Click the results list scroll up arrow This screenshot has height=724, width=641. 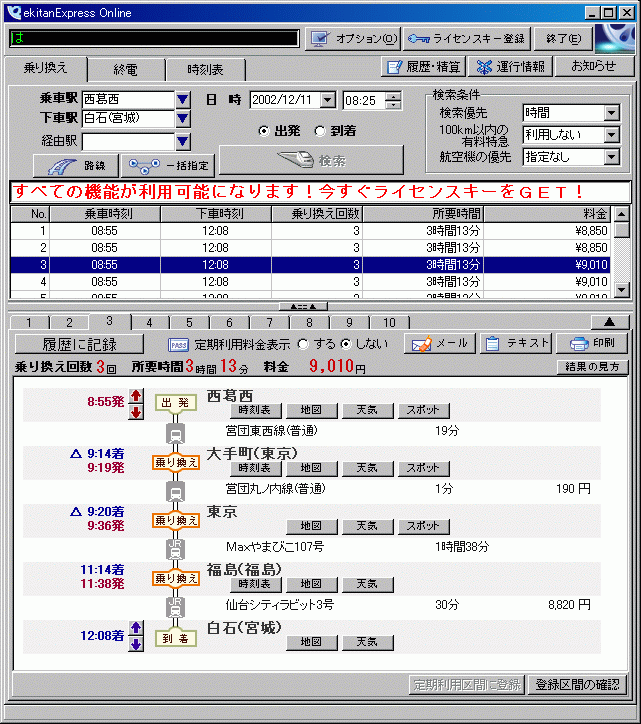tap(622, 214)
